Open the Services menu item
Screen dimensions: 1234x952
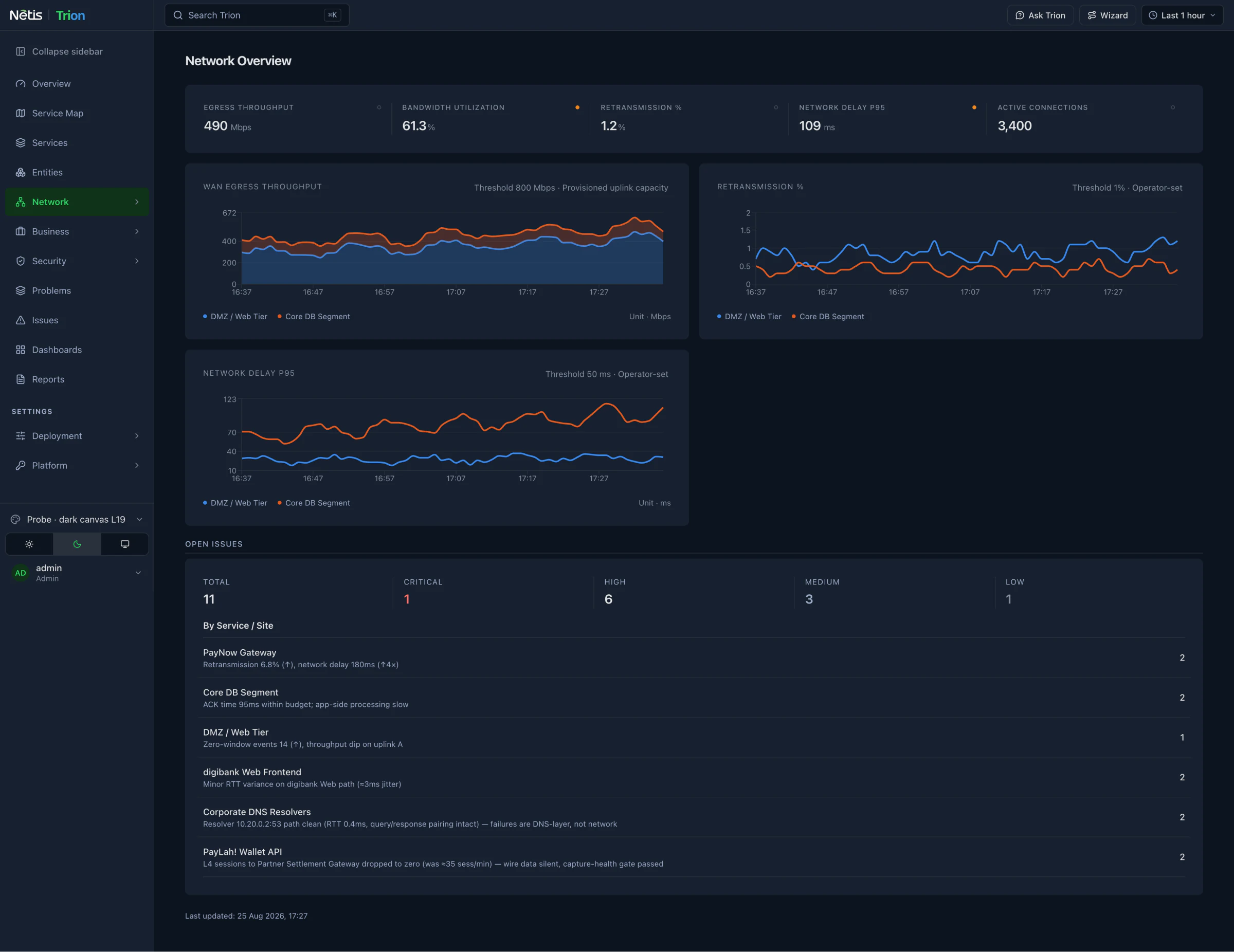pos(77,143)
